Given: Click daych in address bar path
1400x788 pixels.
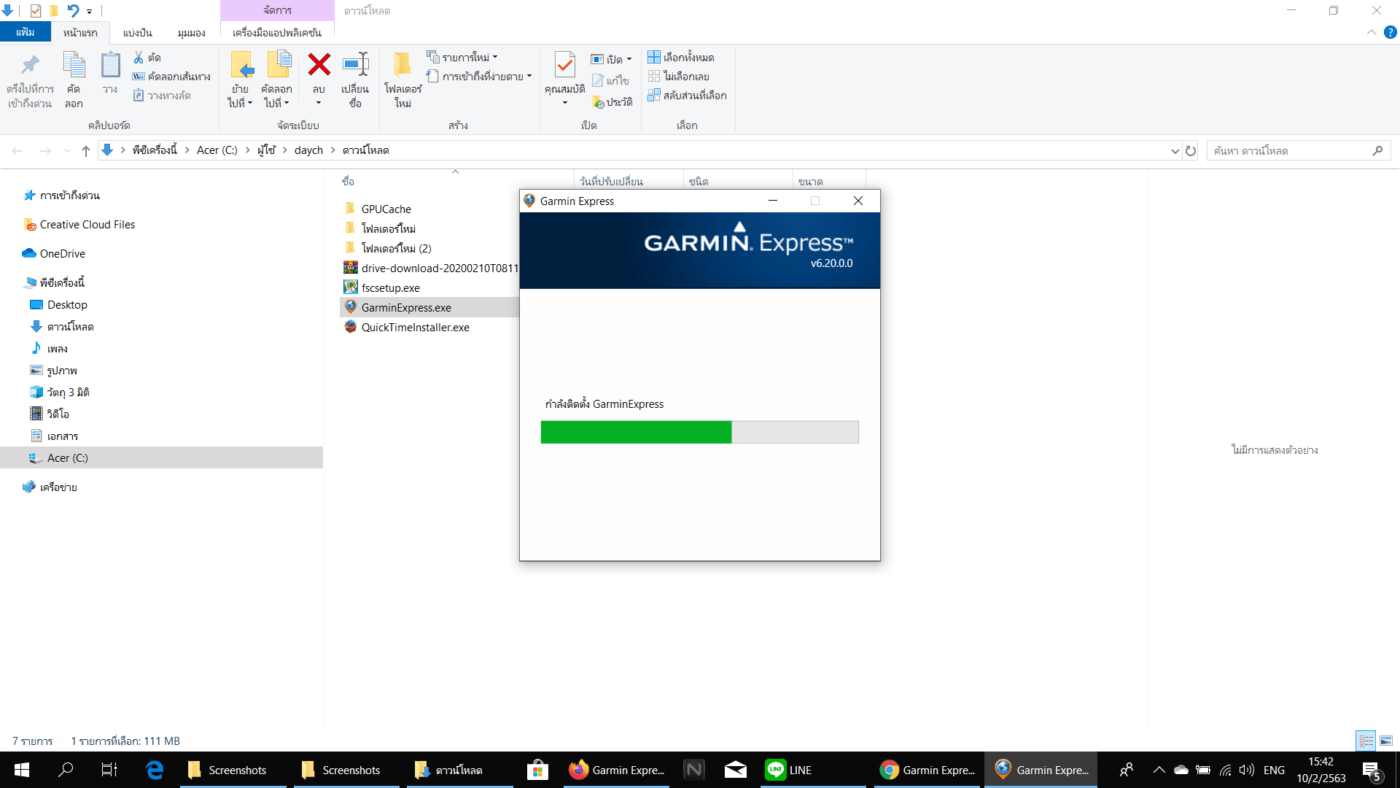Looking at the screenshot, I should point(309,151).
